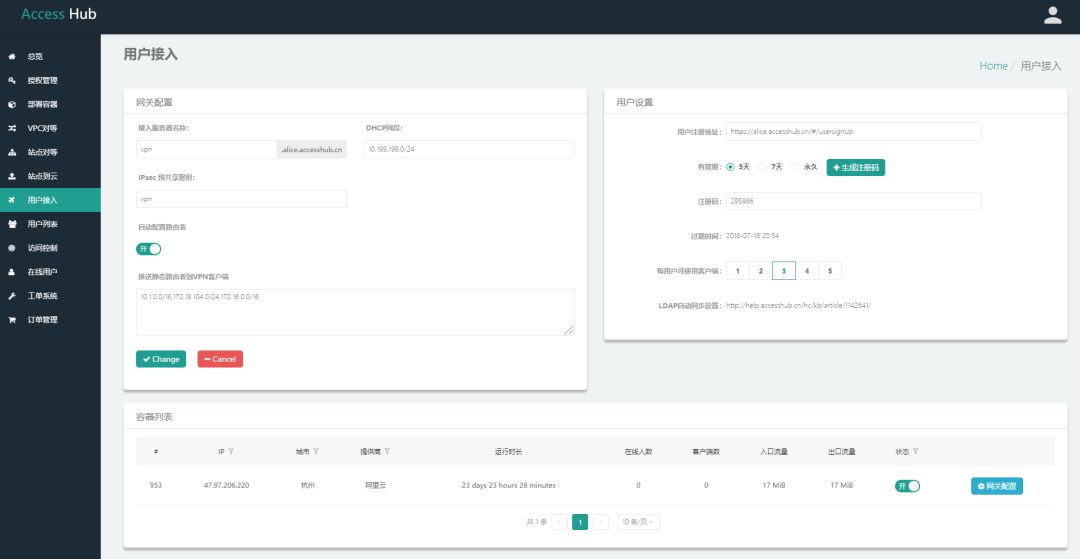Click the Access Hub logo
Viewport: 1080px width, 559px height.
[59, 14]
